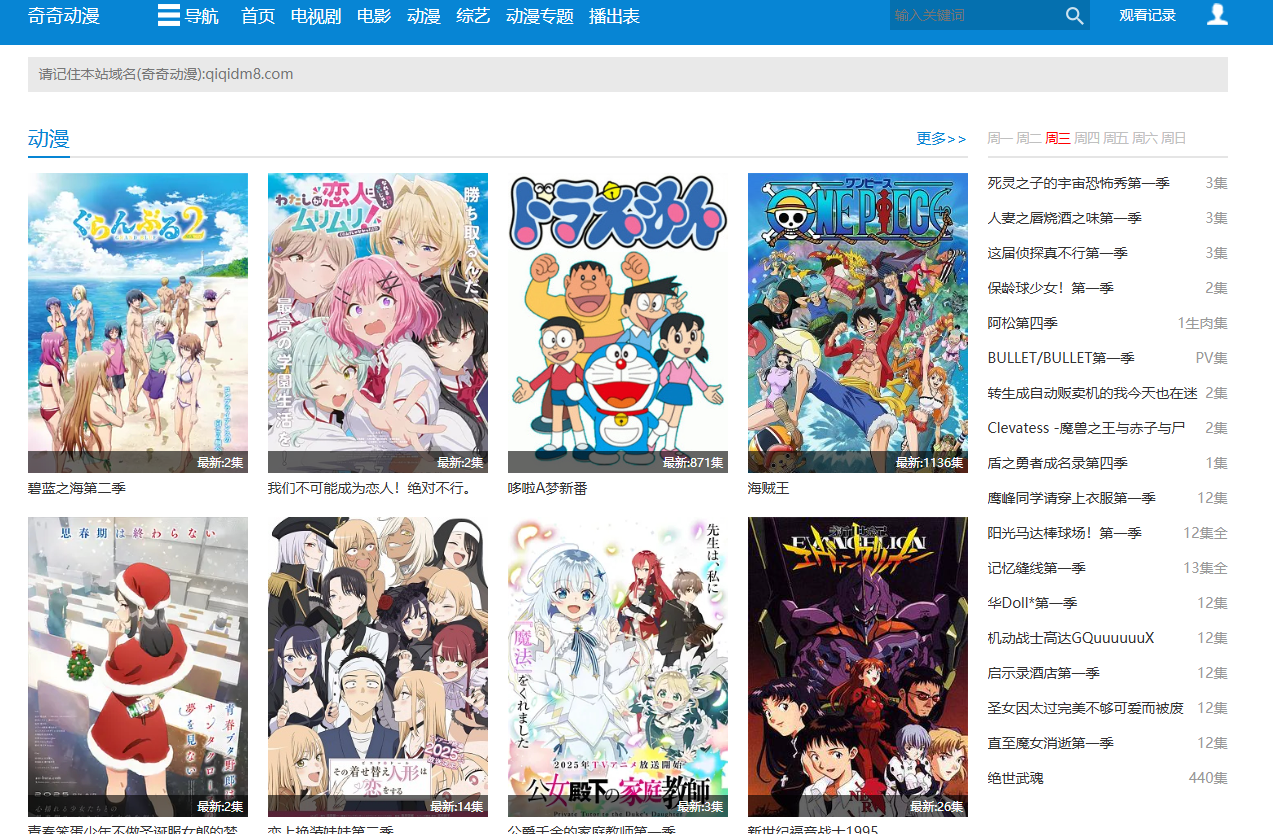The height and width of the screenshot is (834, 1273).
Task: Open 播出表 navigation item
Action: [614, 16]
